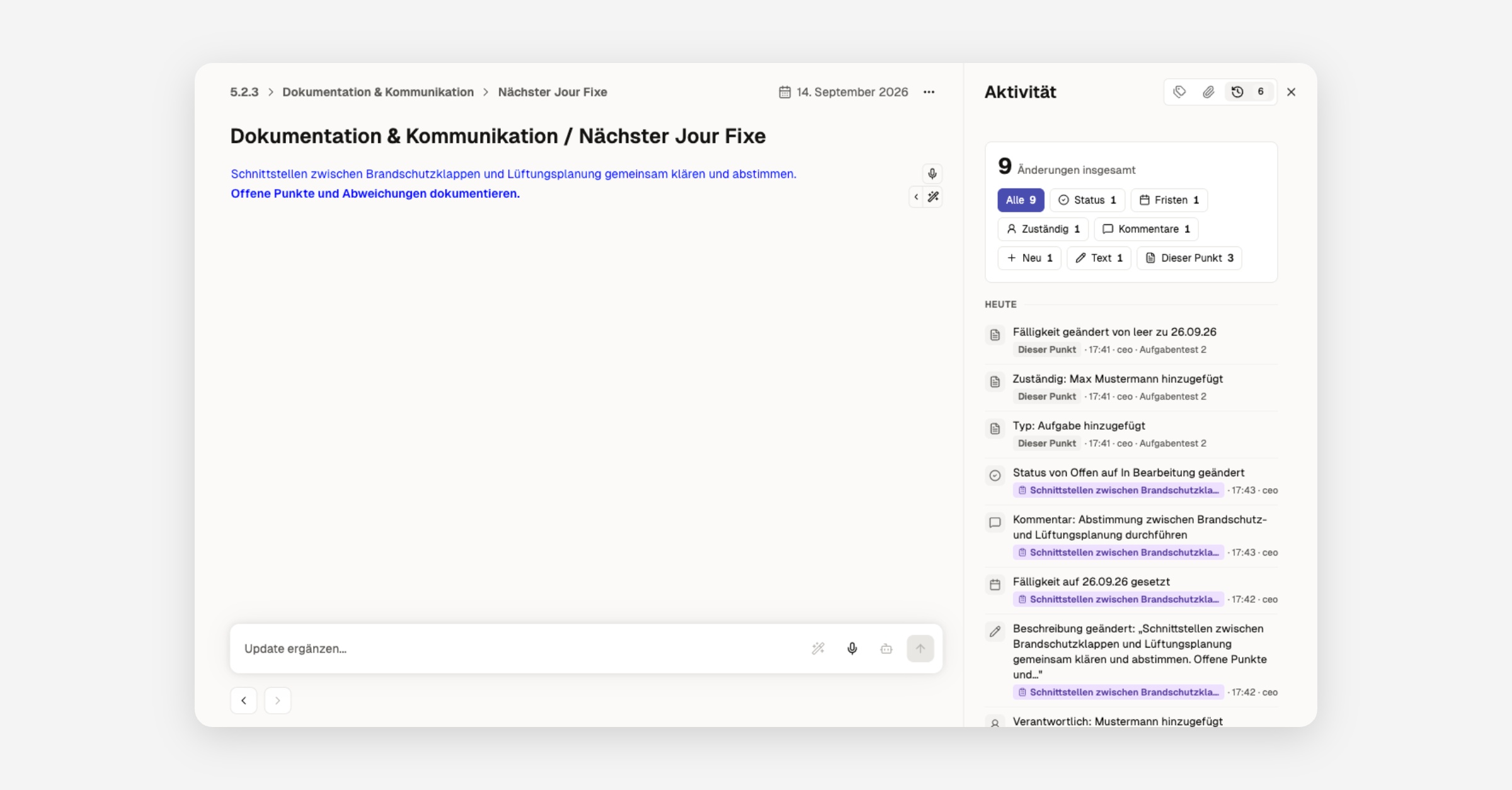Open purple tag under 'Beschreibung geändert' entry
Viewport: 1512px width, 790px height.
[1118, 692]
